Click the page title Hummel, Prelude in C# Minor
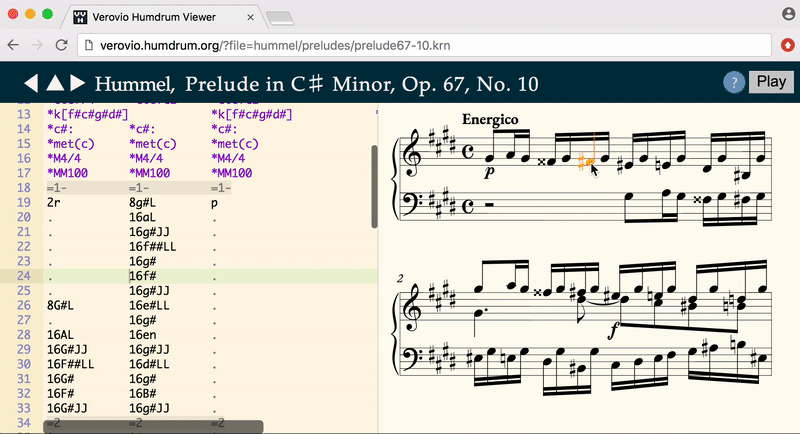This screenshot has width=800, height=434. tap(316, 84)
